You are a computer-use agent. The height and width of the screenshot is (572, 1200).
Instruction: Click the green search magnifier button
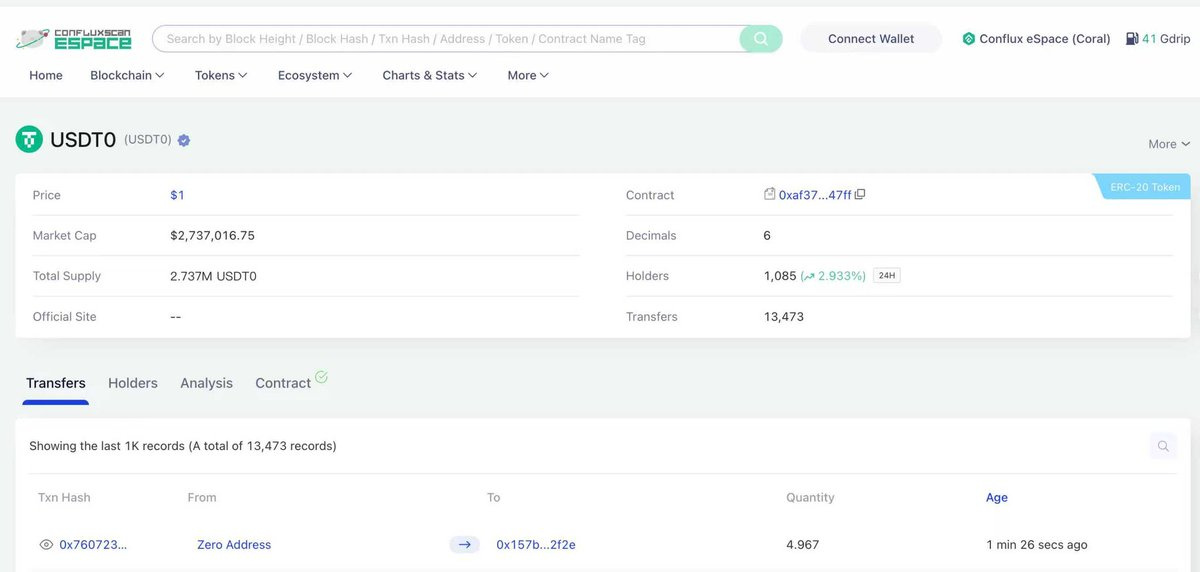tap(761, 39)
